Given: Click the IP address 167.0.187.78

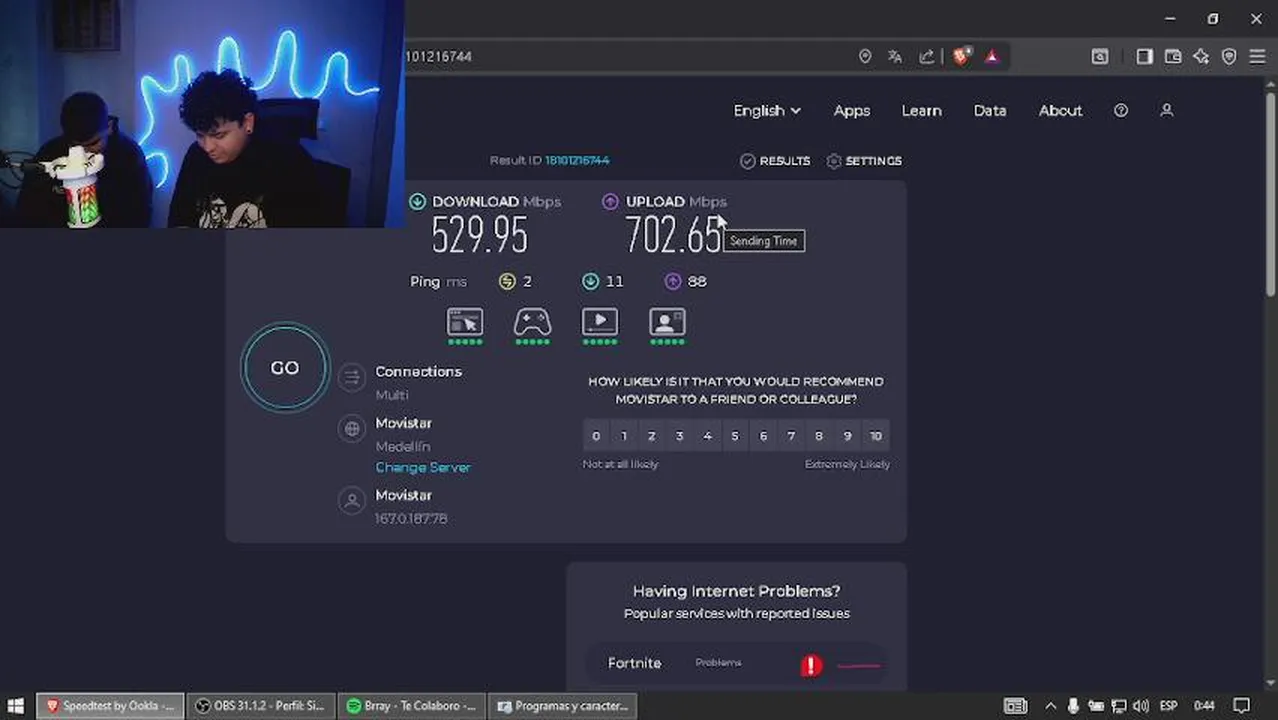Looking at the screenshot, I should [x=411, y=519].
